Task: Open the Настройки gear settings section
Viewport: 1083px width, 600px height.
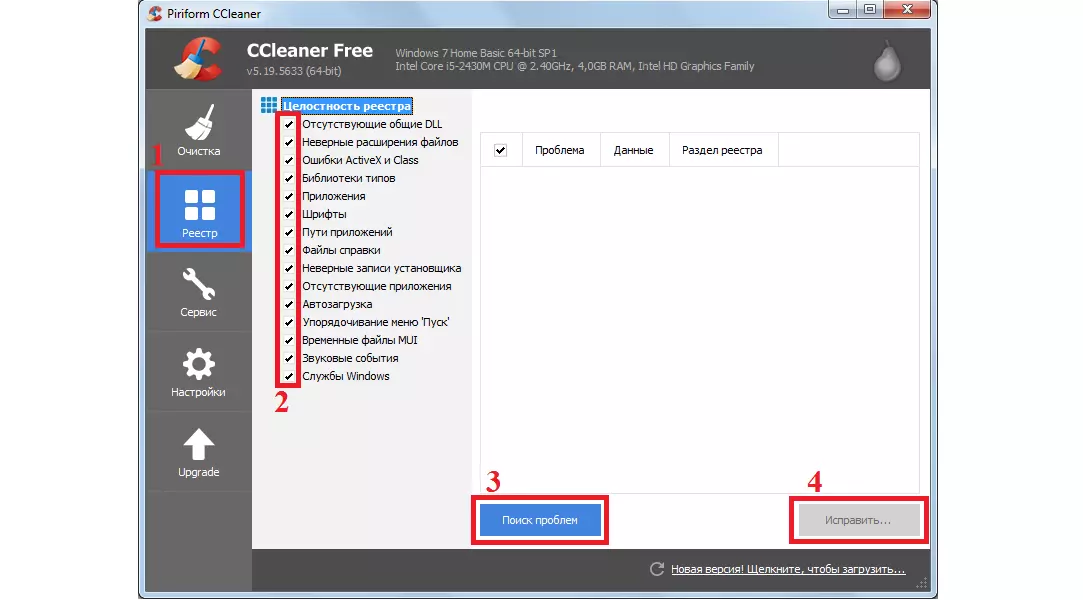Action: click(x=199, y=372)
